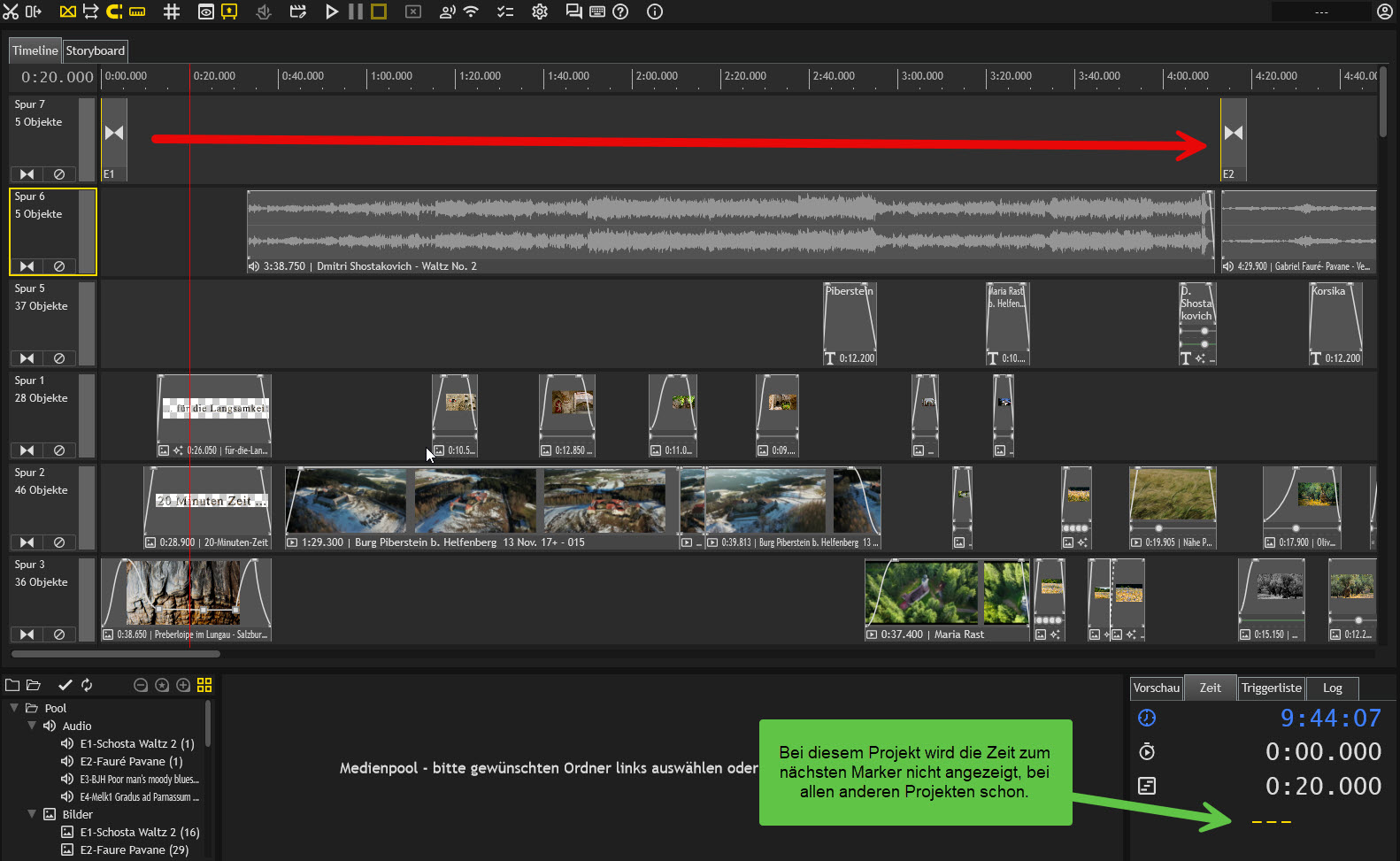
Task: Select the scissors cut tool
Action: point(11,12)
